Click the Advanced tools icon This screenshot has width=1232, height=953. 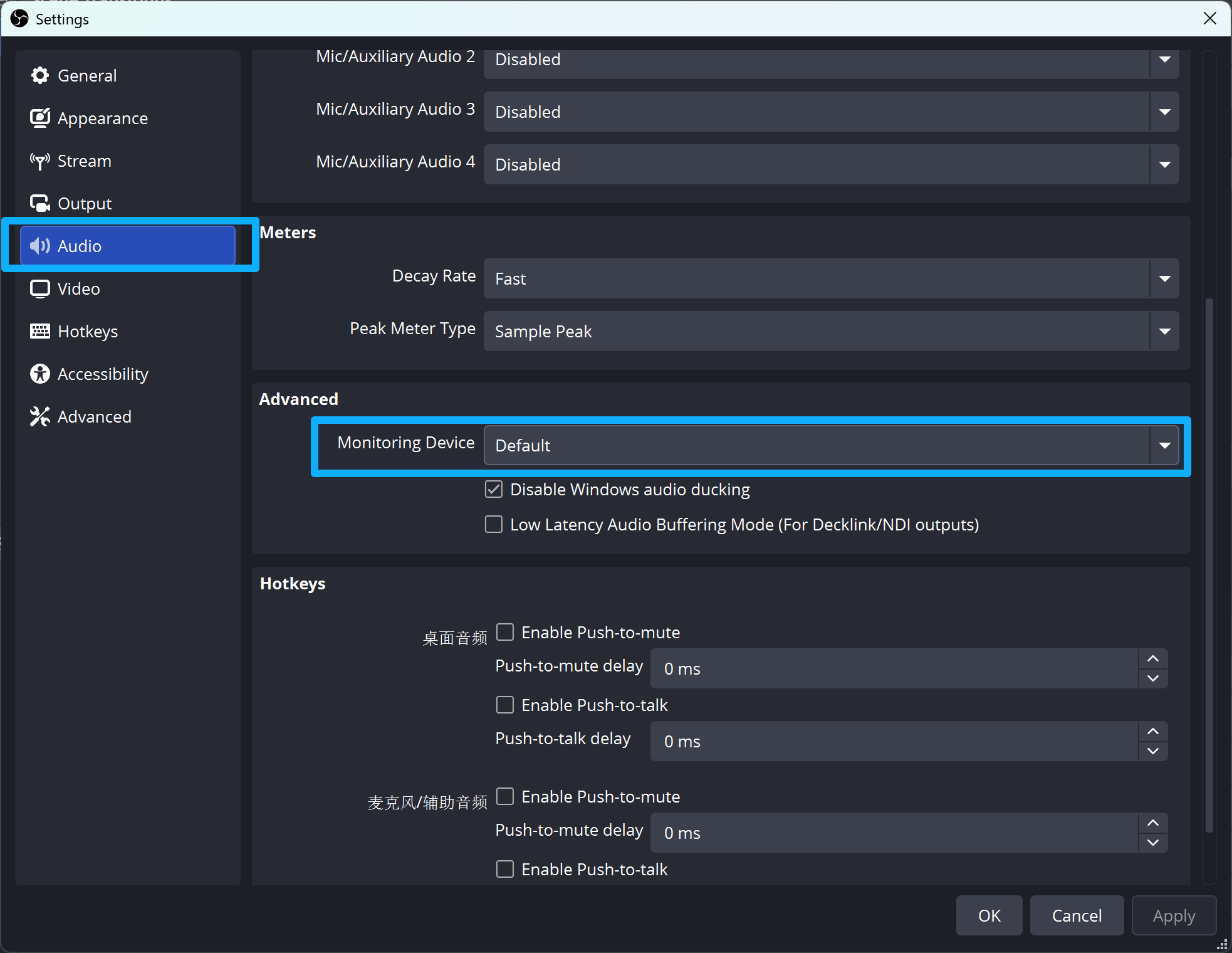tap(40, 416)
